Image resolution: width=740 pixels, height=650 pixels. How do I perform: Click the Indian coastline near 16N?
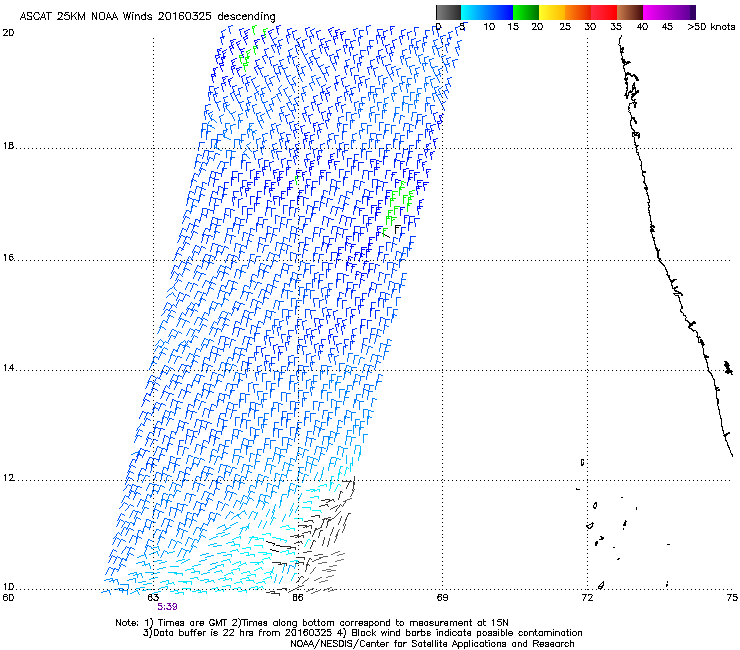[659, 259]
